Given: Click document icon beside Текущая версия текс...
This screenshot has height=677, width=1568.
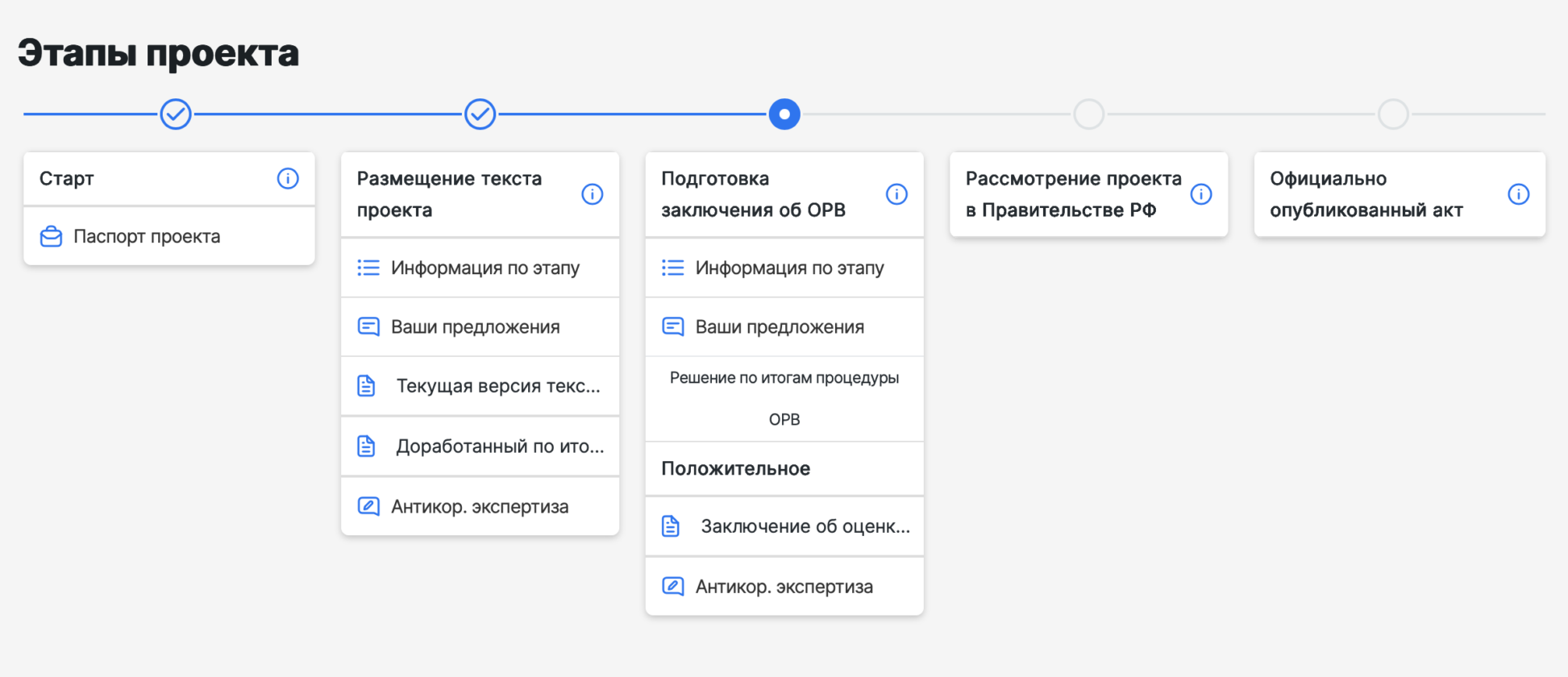Looking at the screenshot, I should [366, 386].
